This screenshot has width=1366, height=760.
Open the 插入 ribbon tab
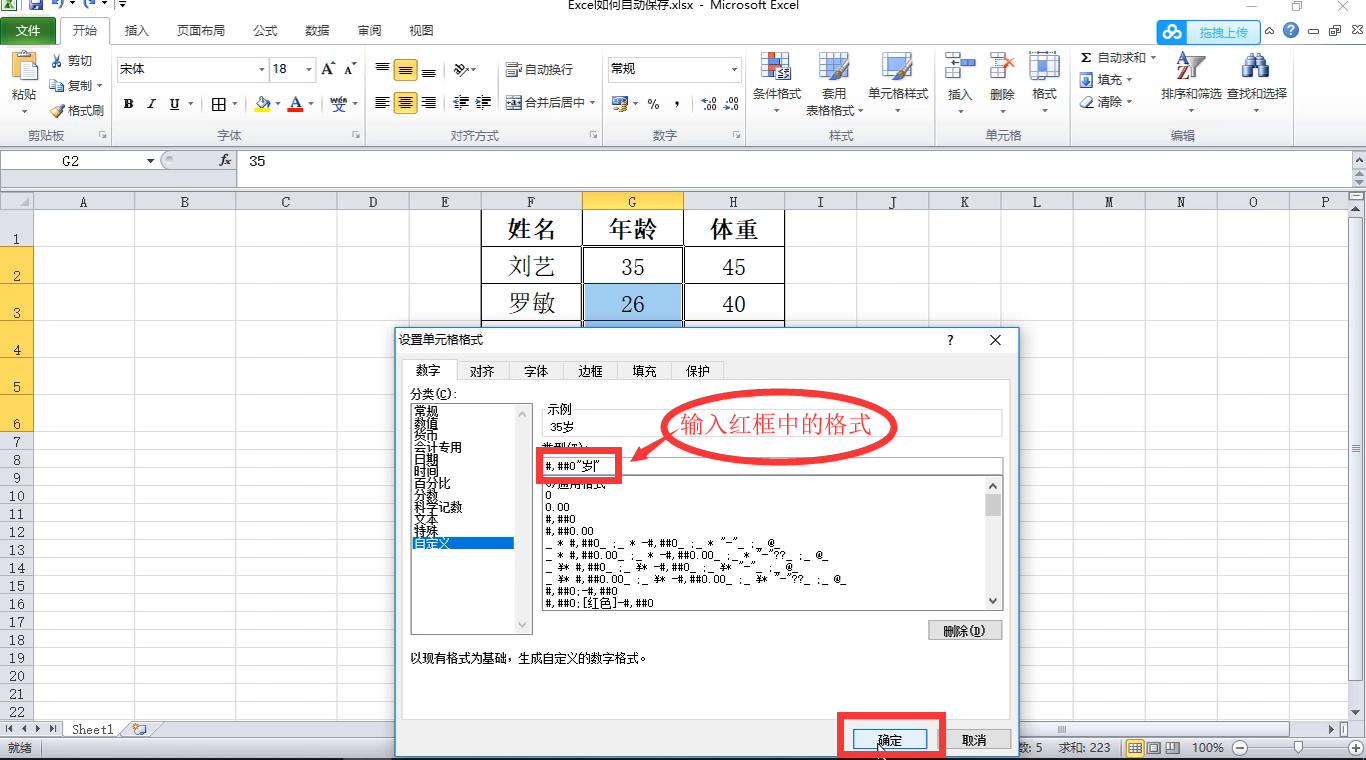pos(136,30)
